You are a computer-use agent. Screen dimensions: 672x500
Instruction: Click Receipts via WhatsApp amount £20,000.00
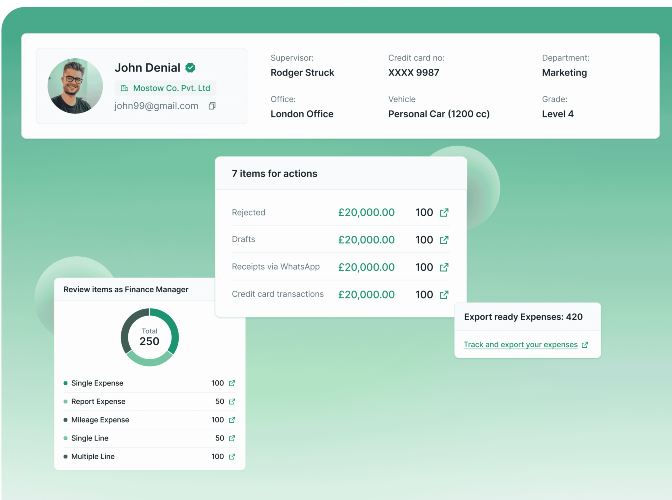366,267
